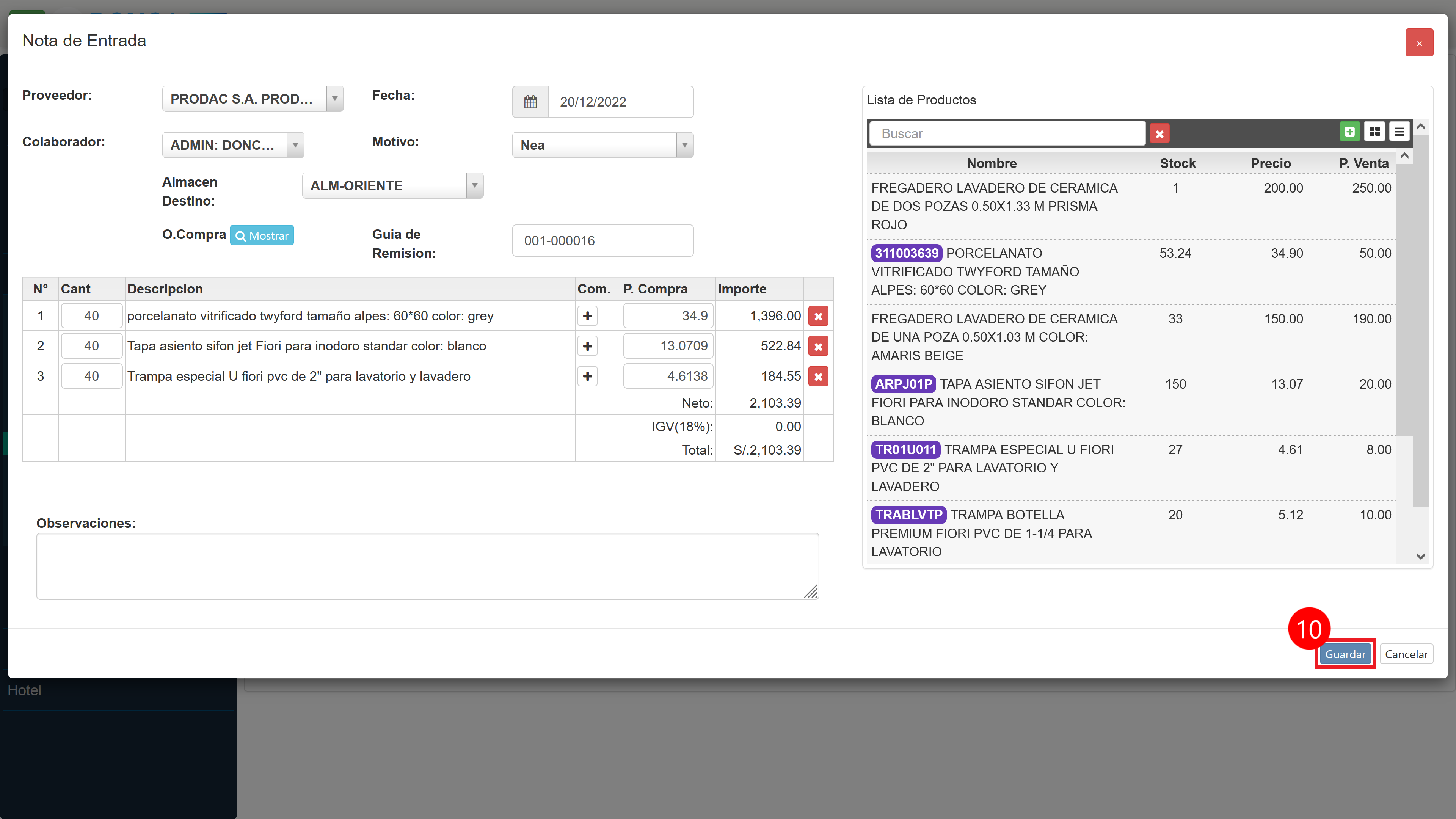Image resolution: width=1456 pixels, height=819 pixels.
Task: Edit purchase price 4.6138 field
Action: 668,377
